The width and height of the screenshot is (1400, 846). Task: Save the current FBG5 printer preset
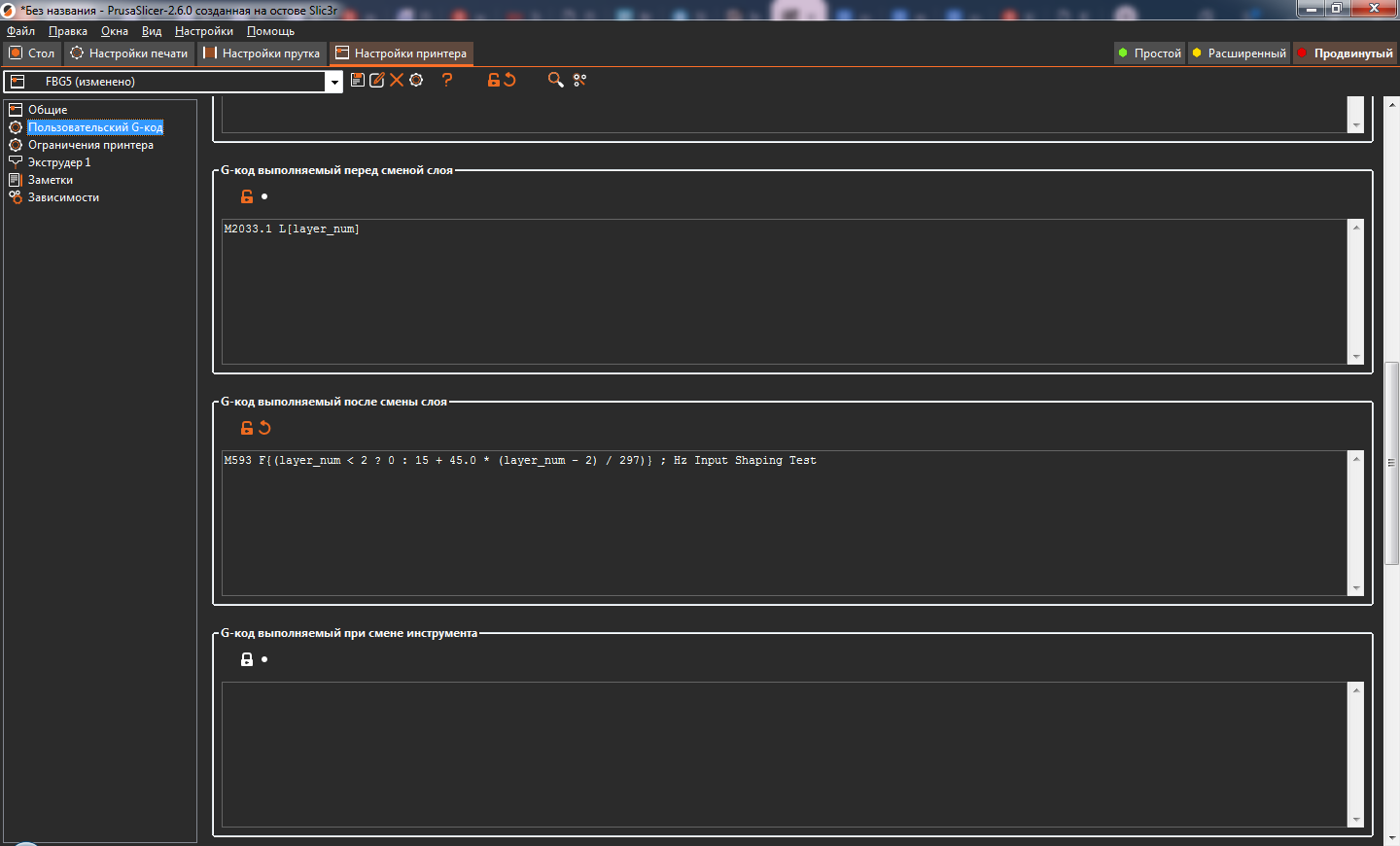tap(358, 80)
